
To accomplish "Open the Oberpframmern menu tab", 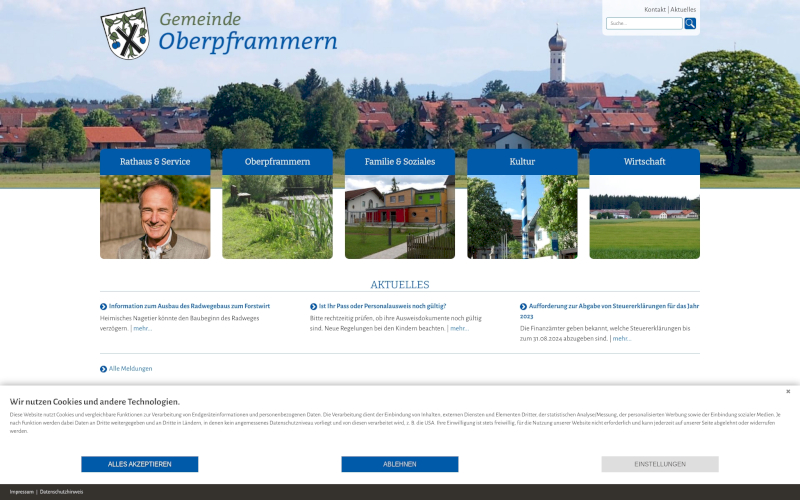I will tap(277, 162).
